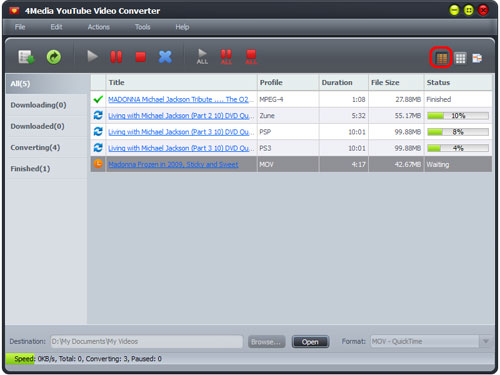Click the MPEG-4 profile cell
The width and height of the screenshot is (500, 375).
[288, 99]
